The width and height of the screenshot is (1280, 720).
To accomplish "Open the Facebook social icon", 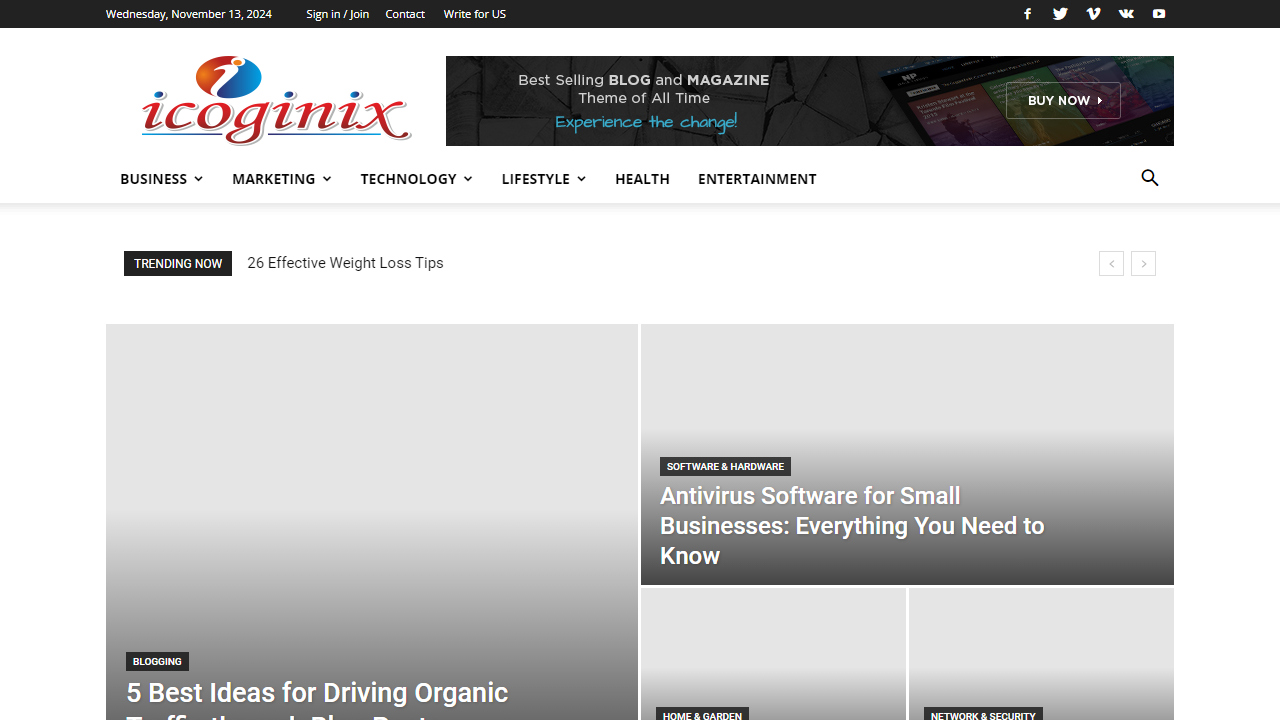I will [x=1027, y=13].
